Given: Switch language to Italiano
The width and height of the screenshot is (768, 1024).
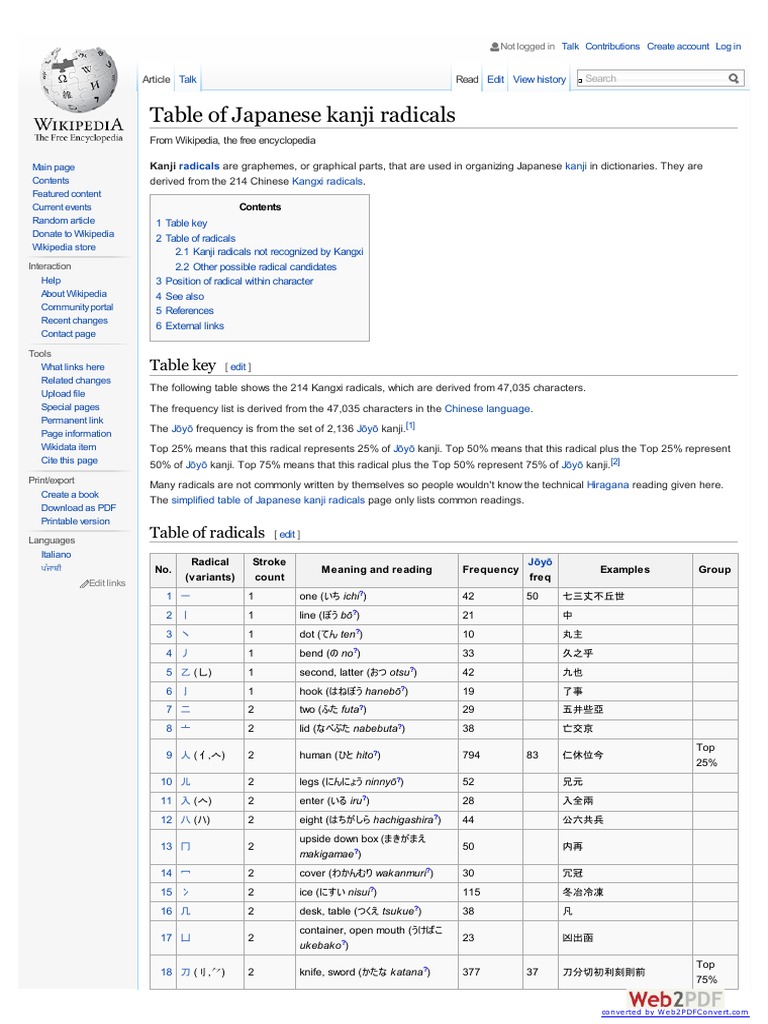Looking at the screenshot, I should [x=56, y=554].
